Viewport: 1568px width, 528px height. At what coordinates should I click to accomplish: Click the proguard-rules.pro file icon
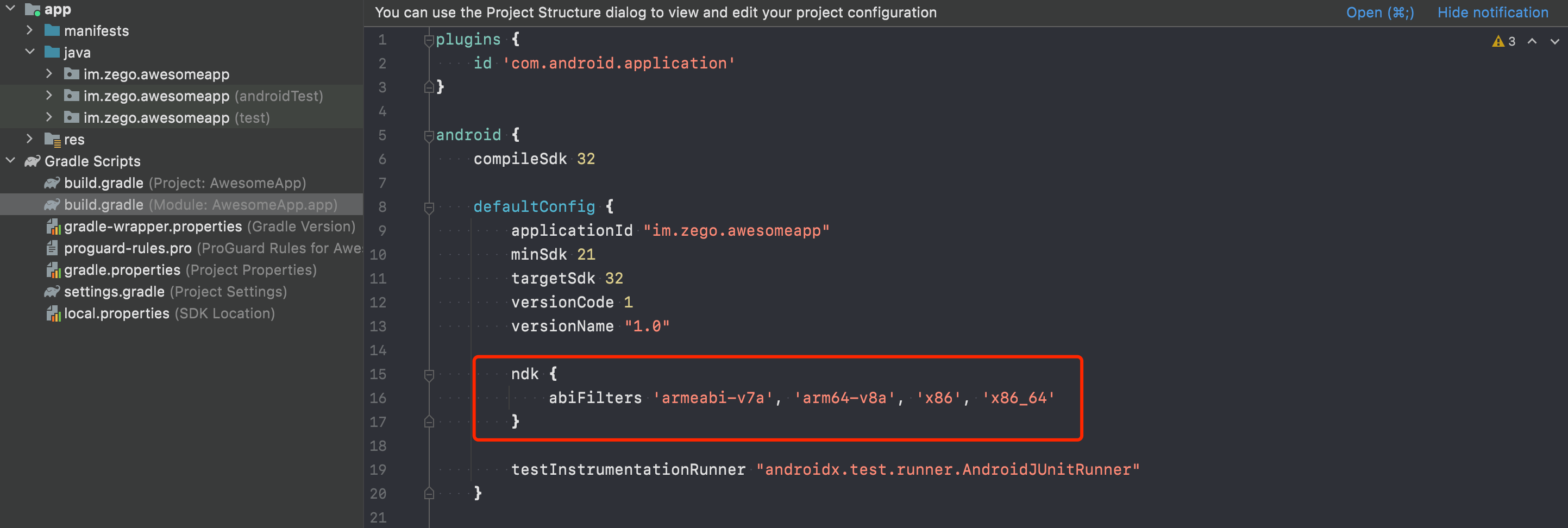pyautogui.click(x=53, y=248)
